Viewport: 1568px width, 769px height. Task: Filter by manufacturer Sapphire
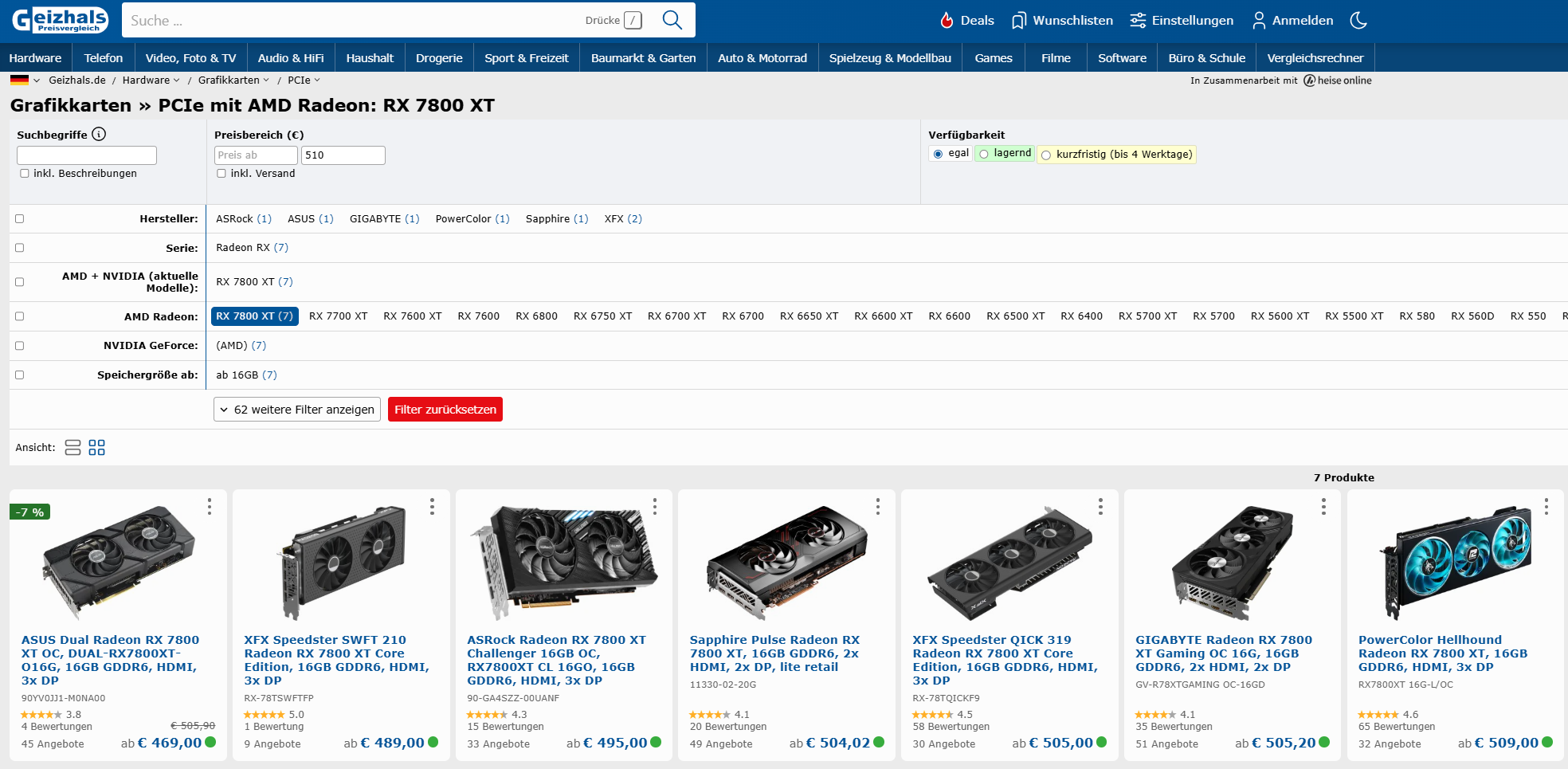[x=557, y=218]
